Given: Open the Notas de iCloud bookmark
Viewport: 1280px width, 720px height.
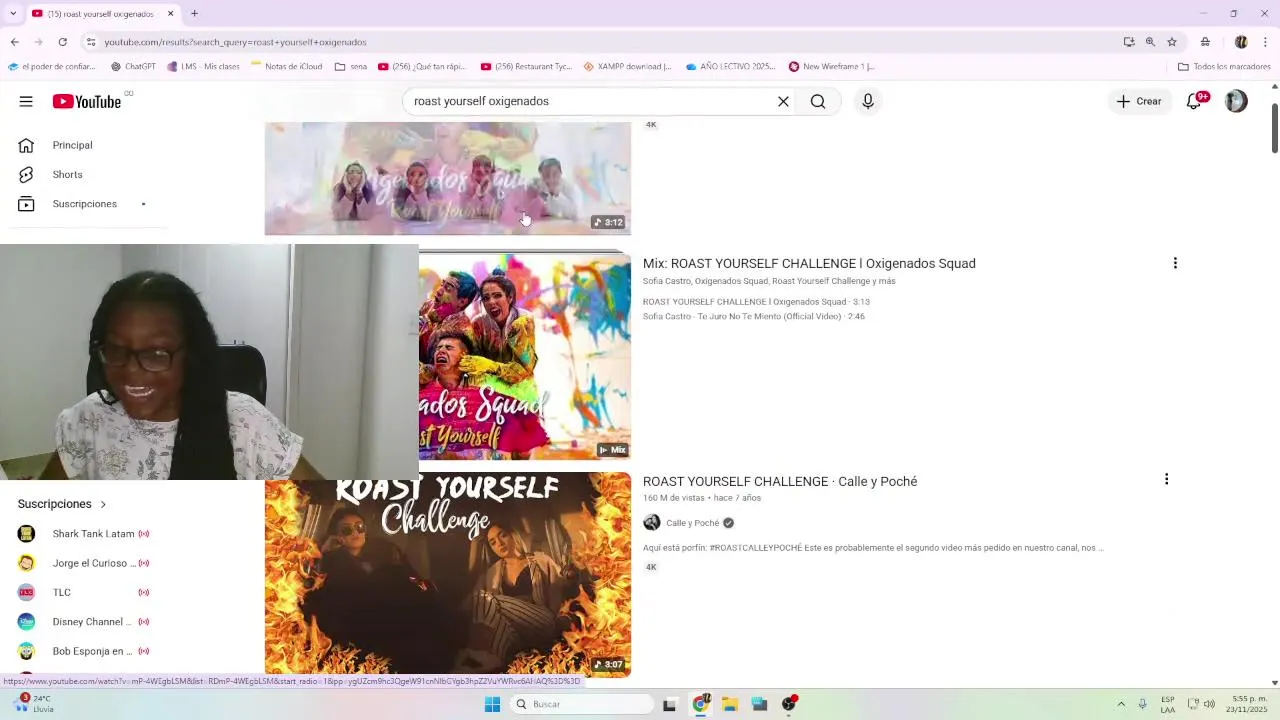Looking at the screenshot, I should tap(286, 67).
